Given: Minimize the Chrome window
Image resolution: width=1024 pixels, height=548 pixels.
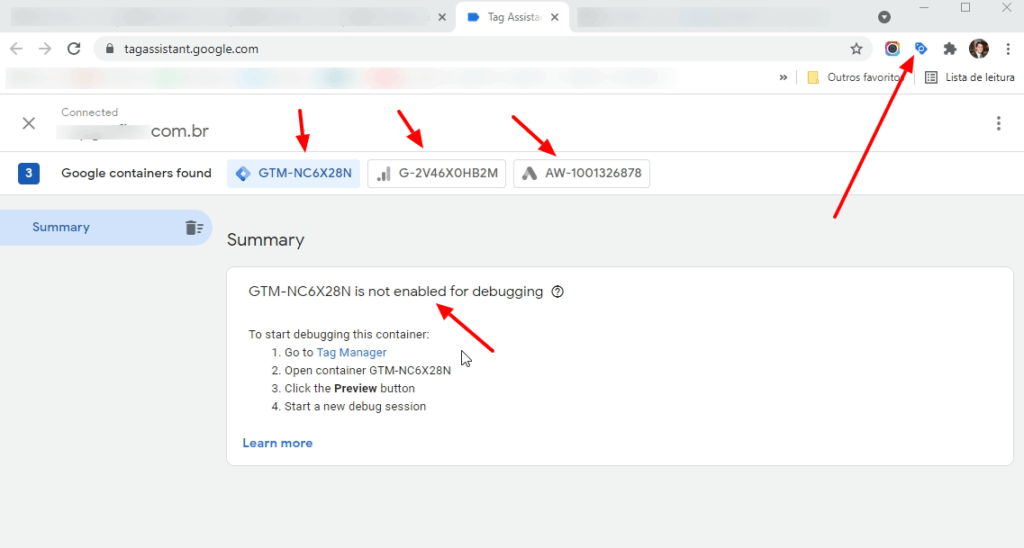Looking at the screenshot, I should [923, 8].
